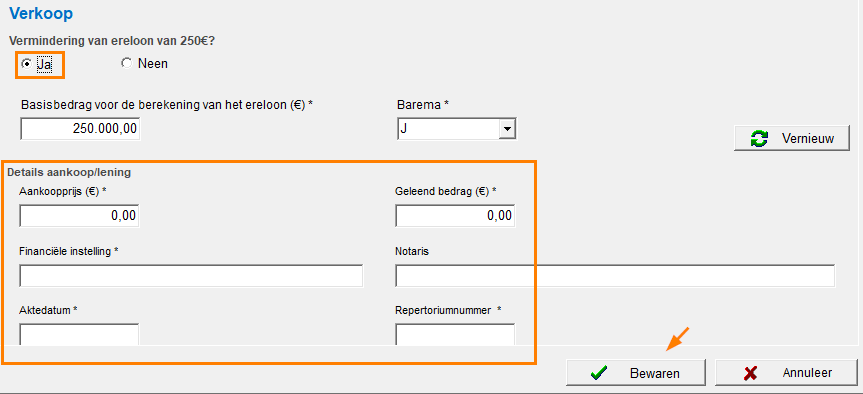The height and width of the screenshot is (394, 863).
Task: Save with the Bewaren button
Action: click(x=636, y=373)
